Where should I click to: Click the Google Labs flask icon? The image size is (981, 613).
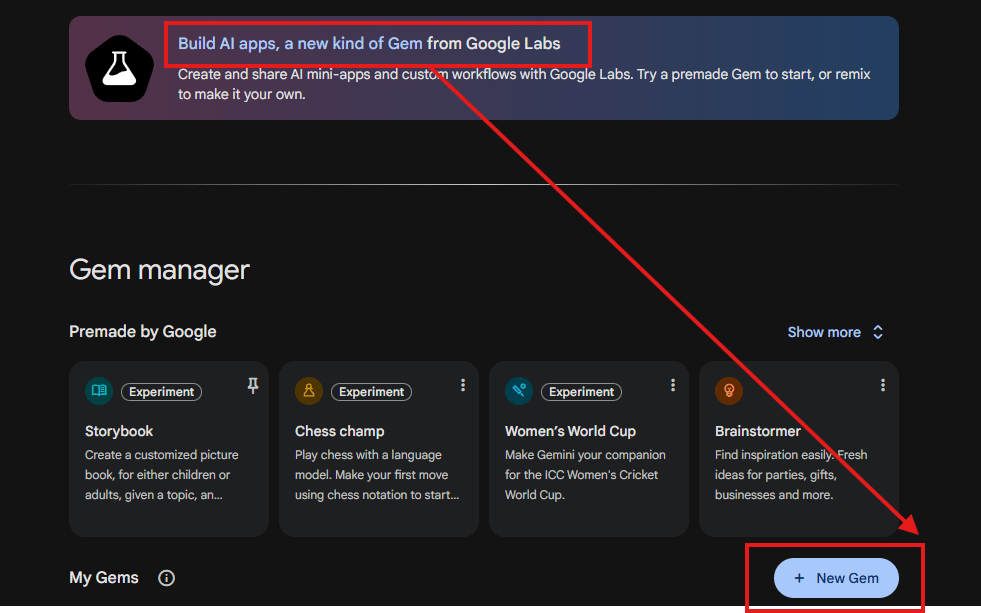click(x=119, y=68)
